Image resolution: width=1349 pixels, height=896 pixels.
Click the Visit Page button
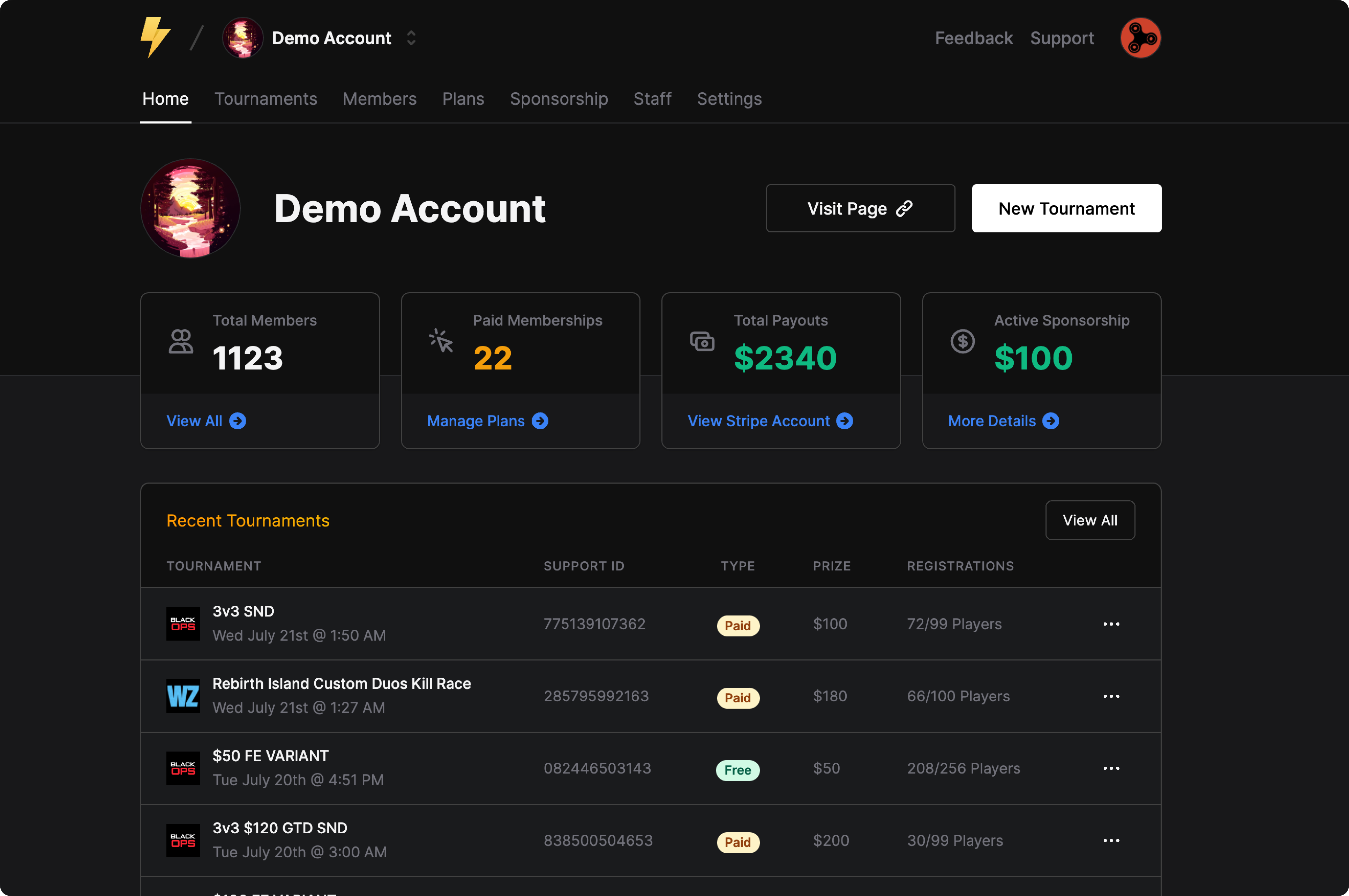[x=860, y=209]
